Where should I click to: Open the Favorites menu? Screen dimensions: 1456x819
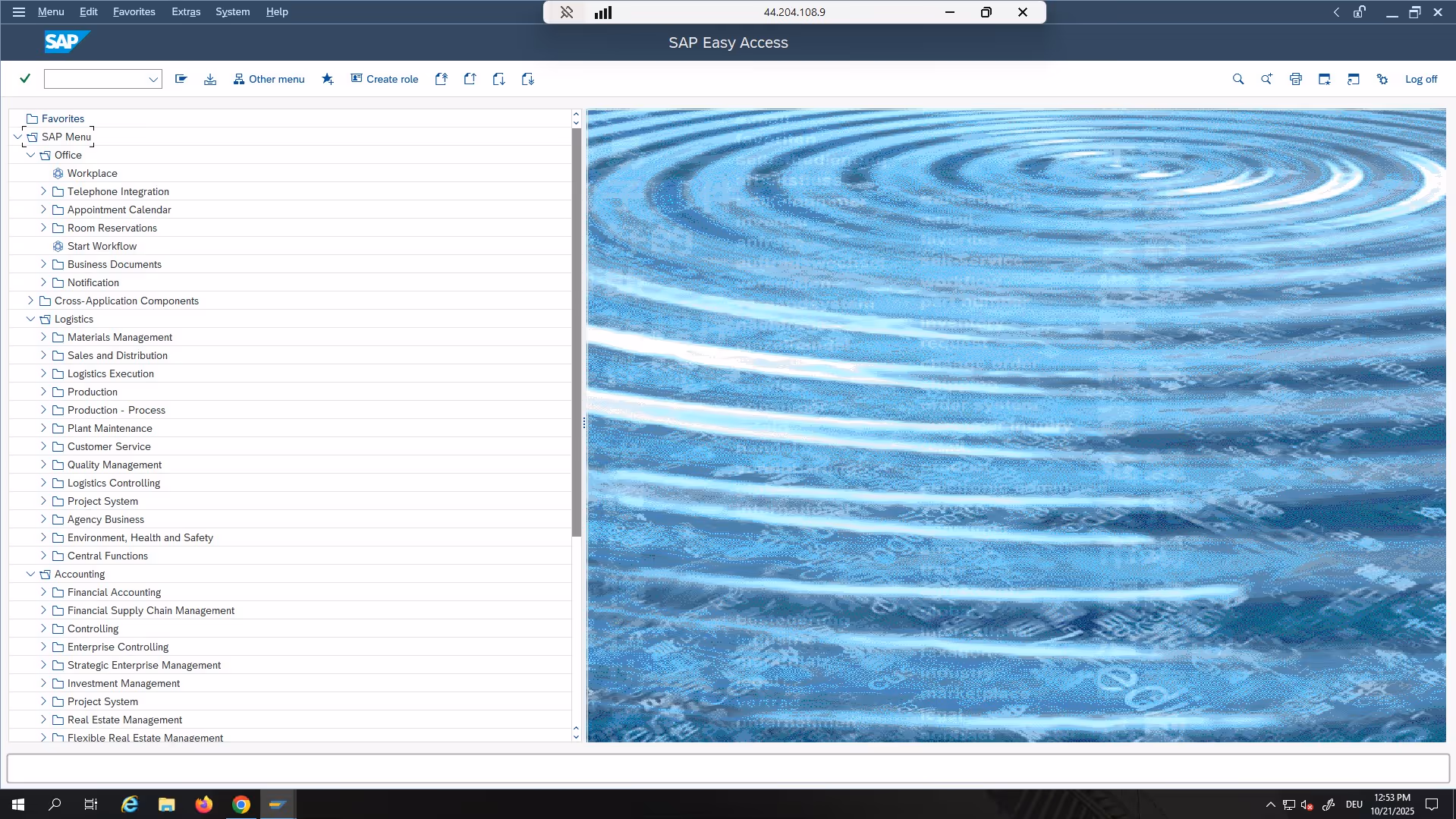pyautogui.click(x=134, y=12)
